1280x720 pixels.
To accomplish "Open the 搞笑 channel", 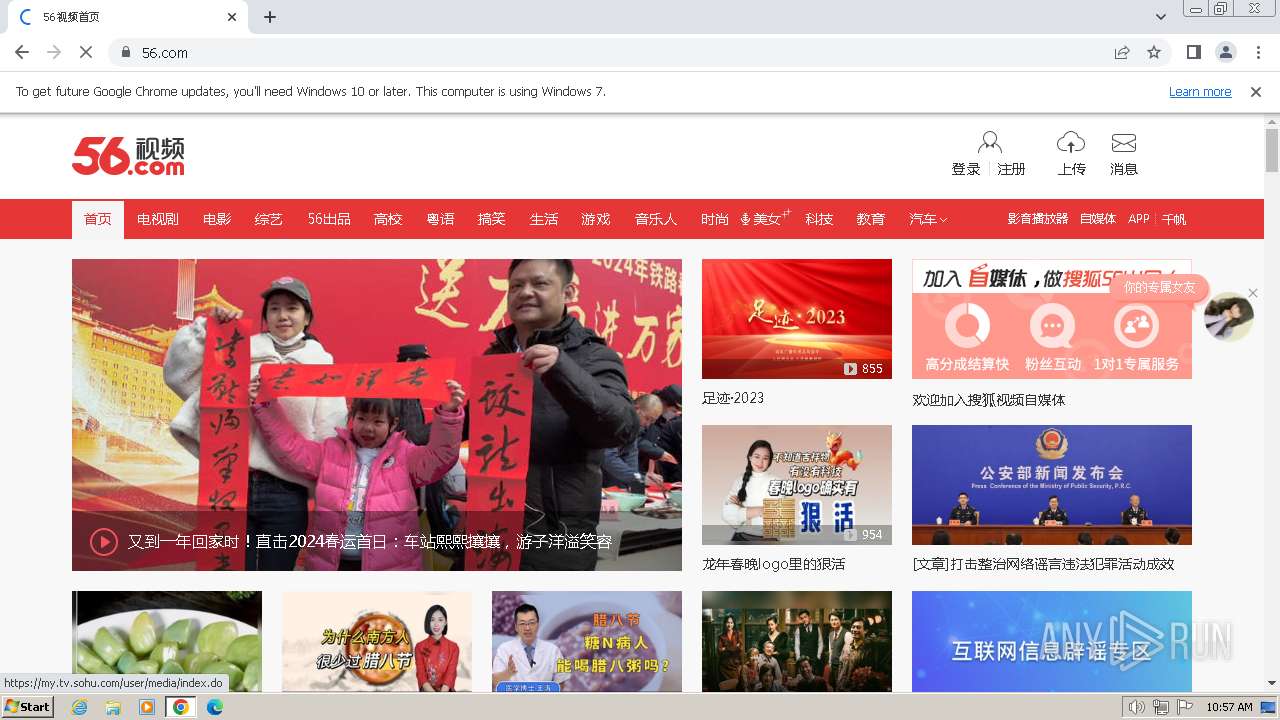I will coord(492,219).
